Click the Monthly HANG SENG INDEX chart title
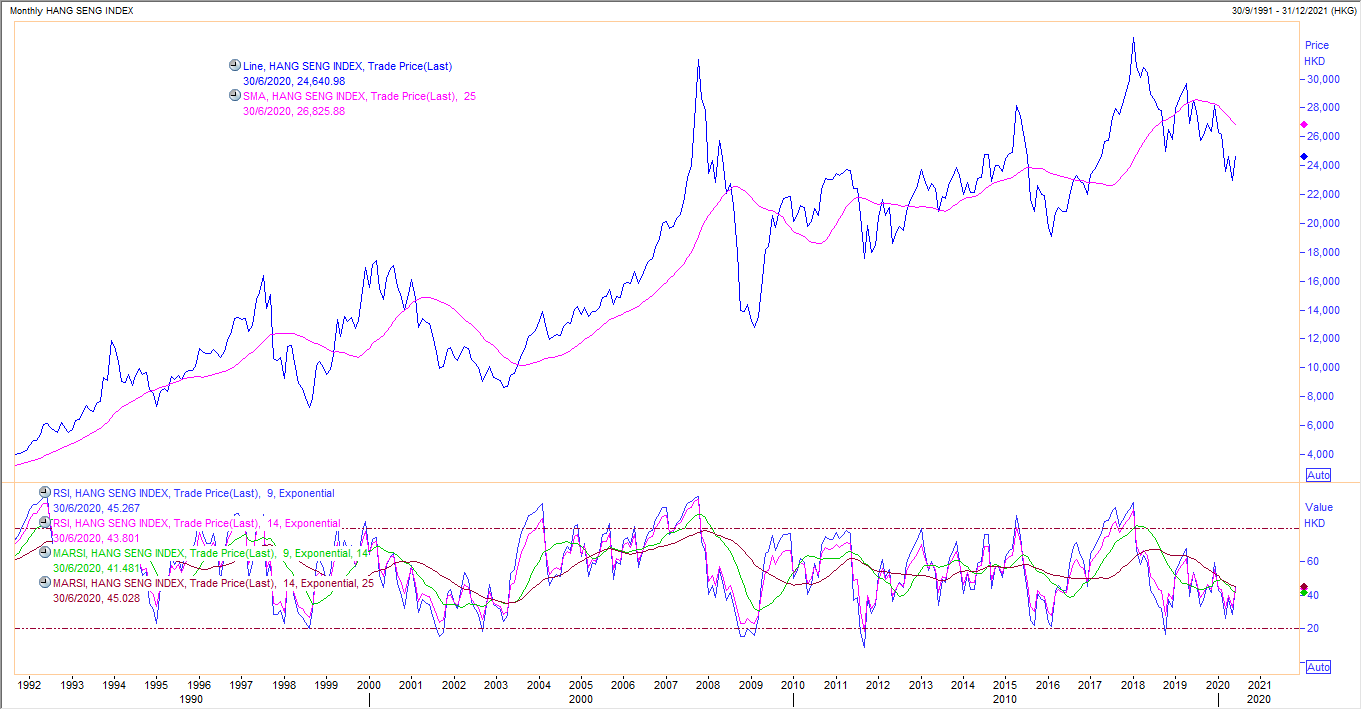Viewport: 1362px width, 710px height. pyautogui.click(x=71, y=10)
